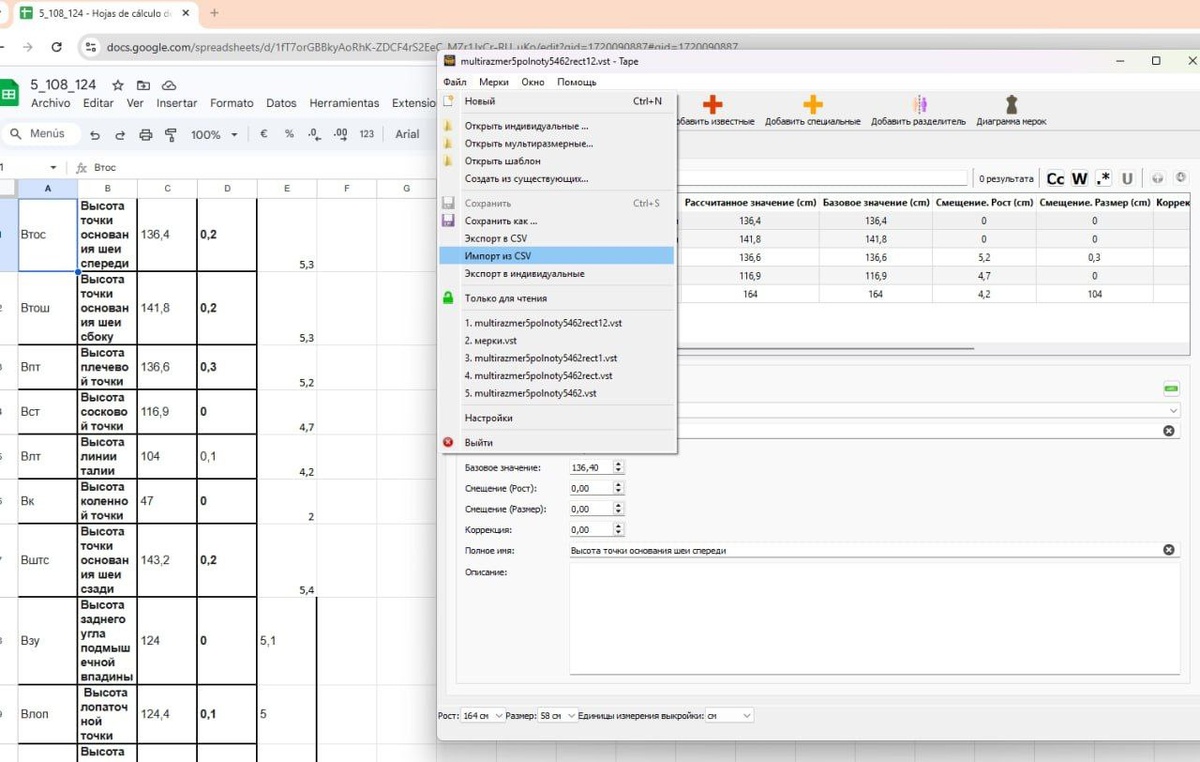The height and width of the screenshot is (762, 1200).
Task: Format as percent with % button
Action: (289, 134)
